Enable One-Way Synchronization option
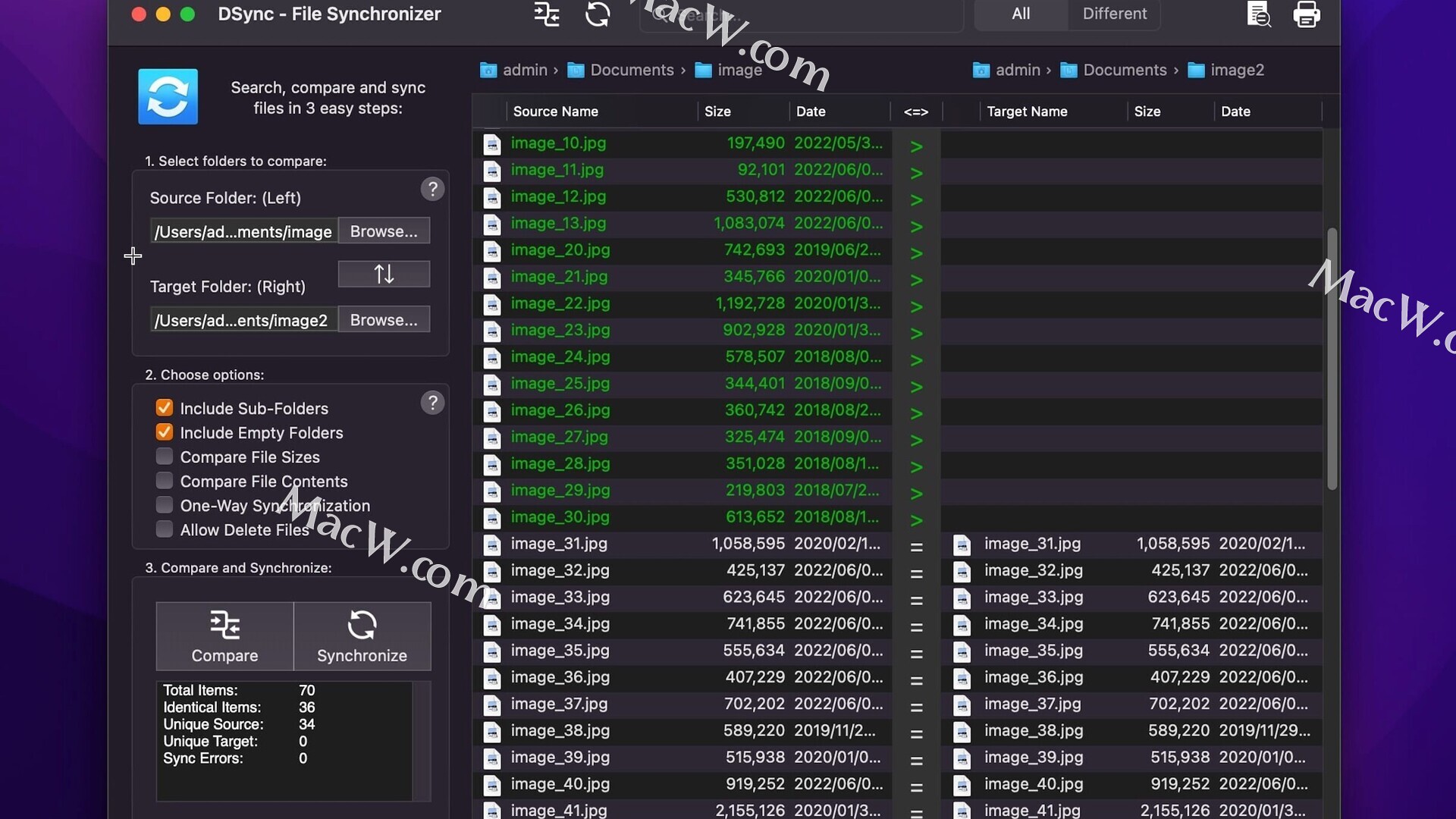The width and height of the screenshot is (1456, 819). [164, 505]
